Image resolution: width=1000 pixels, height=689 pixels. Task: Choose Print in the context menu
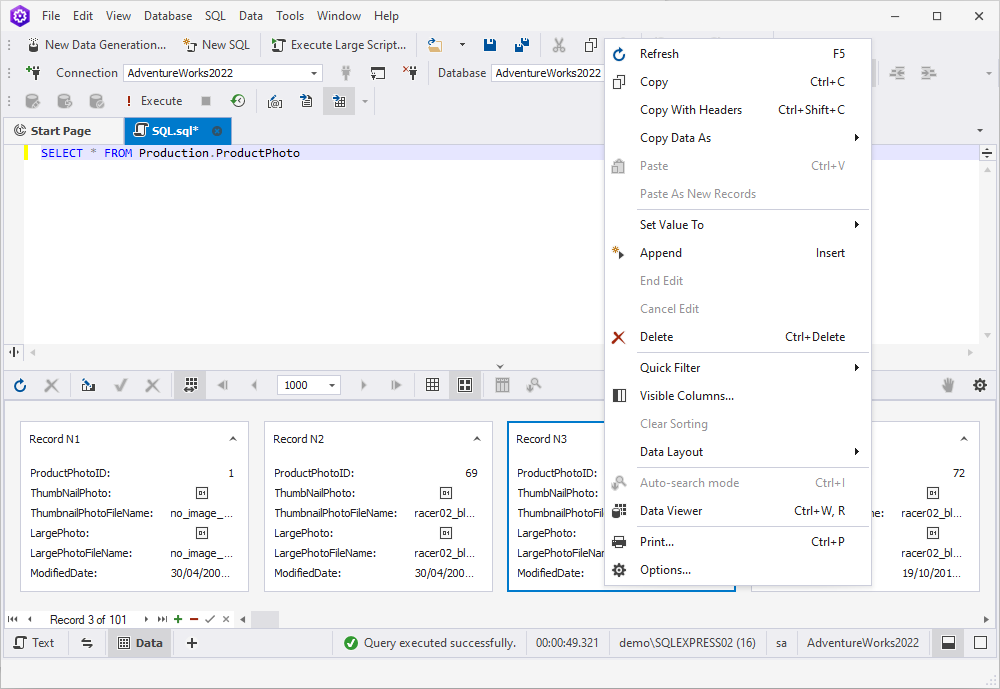pyautogui.click(x=737, y=542)
